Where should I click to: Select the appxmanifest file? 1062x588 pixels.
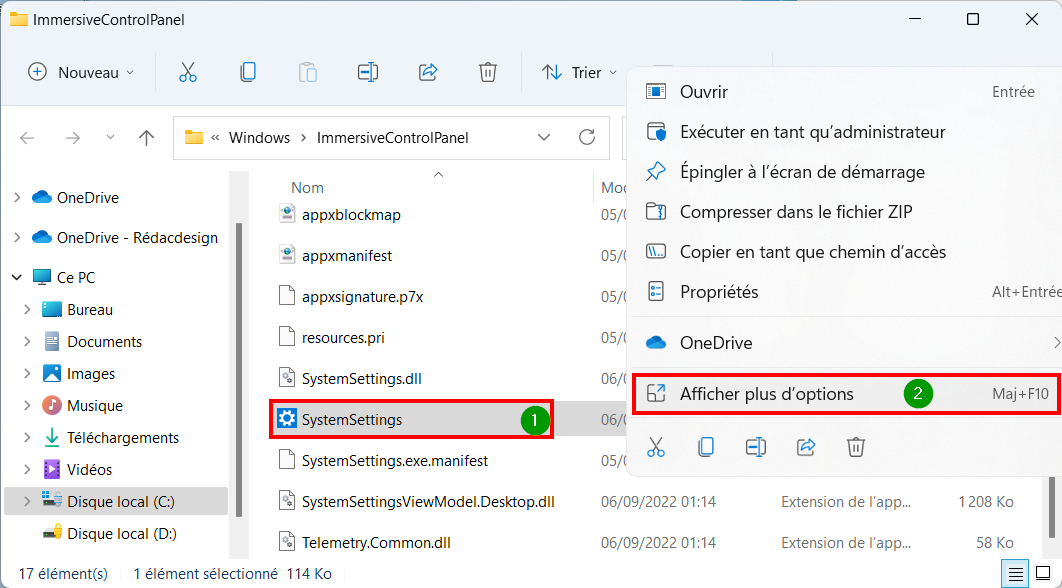[x=336, y=256]
